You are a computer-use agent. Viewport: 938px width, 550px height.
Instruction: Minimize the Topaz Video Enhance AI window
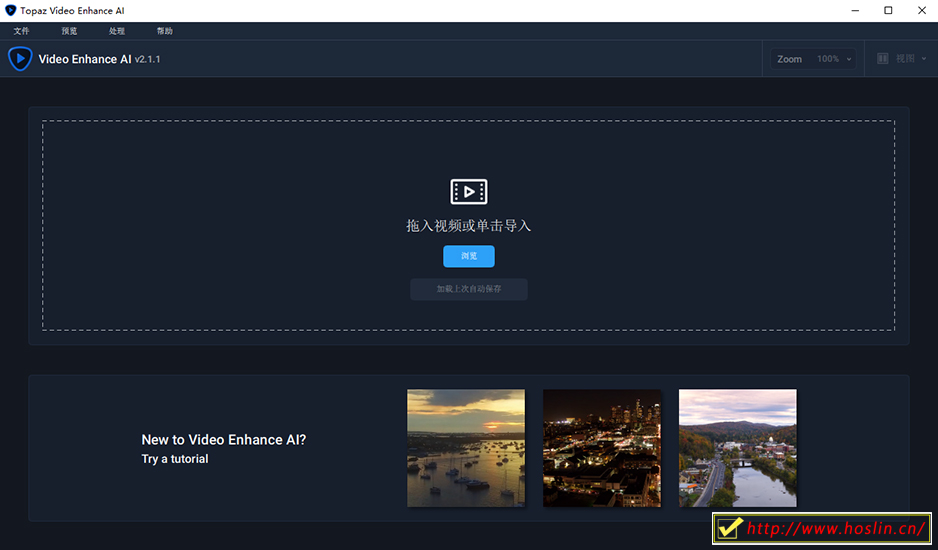pos(855,10)
